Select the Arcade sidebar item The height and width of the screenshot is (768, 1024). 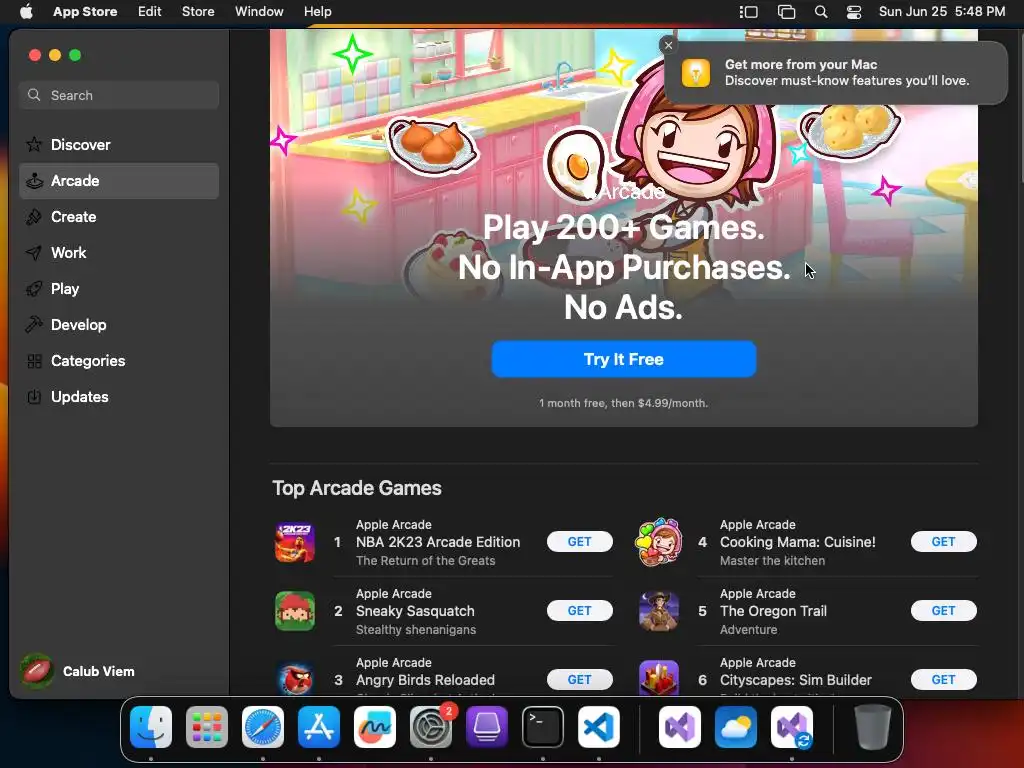tap(119, 181)
